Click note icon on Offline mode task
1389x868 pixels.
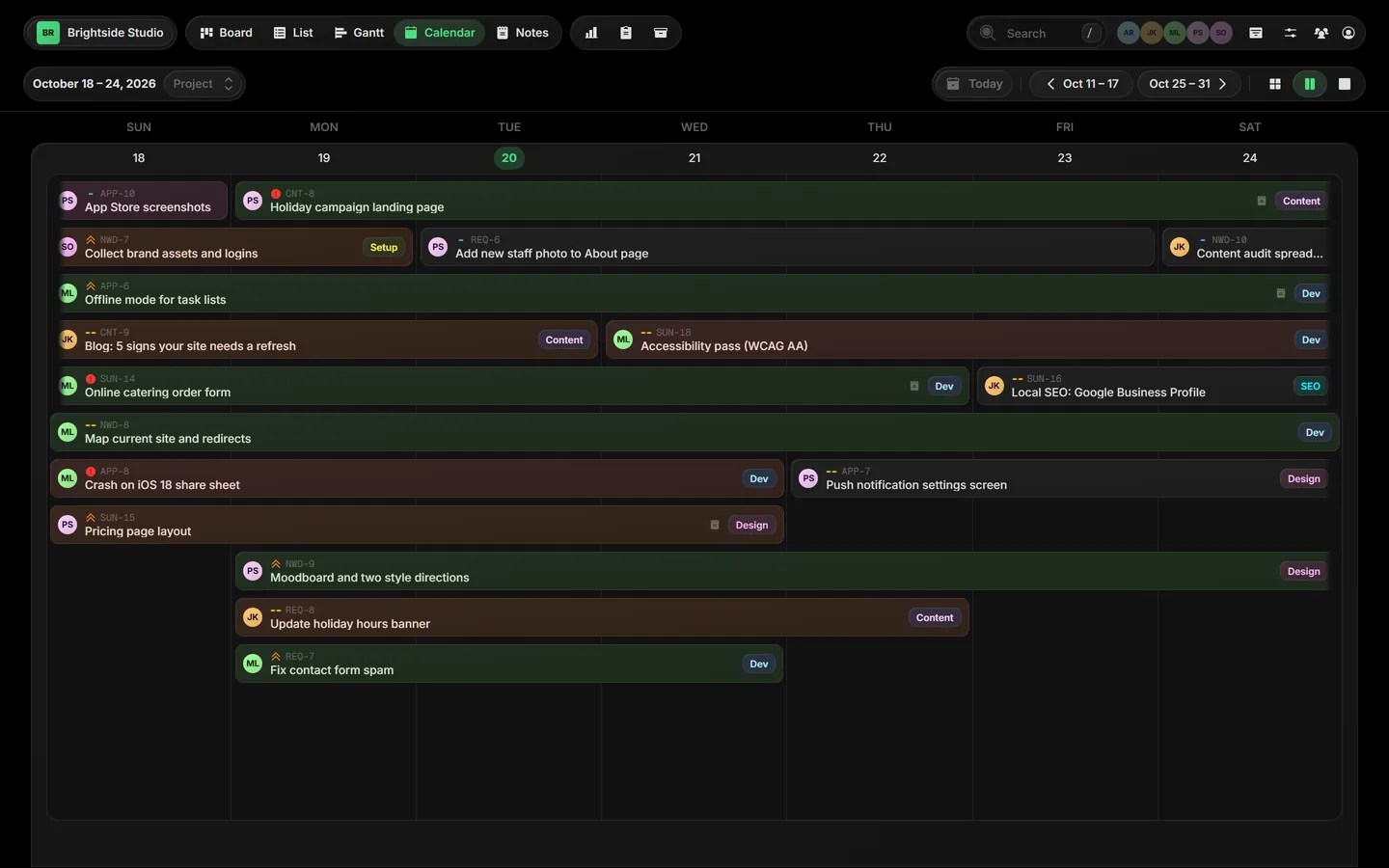click(1281, 293)
